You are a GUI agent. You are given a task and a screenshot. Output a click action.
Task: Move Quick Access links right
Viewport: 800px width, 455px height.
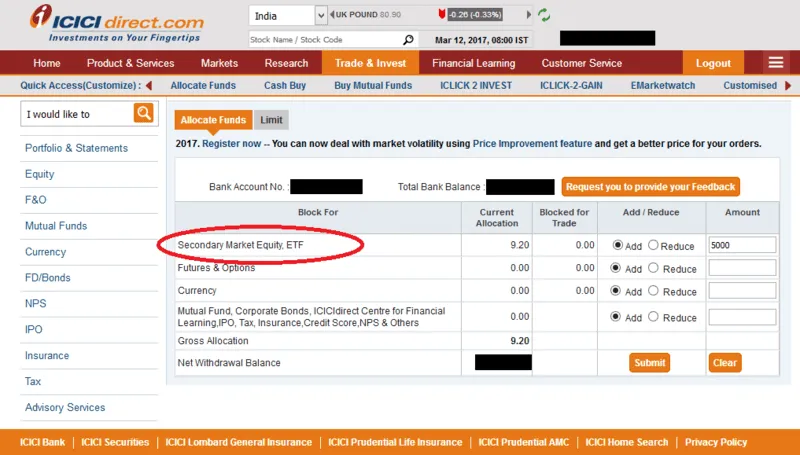(788, 86)
